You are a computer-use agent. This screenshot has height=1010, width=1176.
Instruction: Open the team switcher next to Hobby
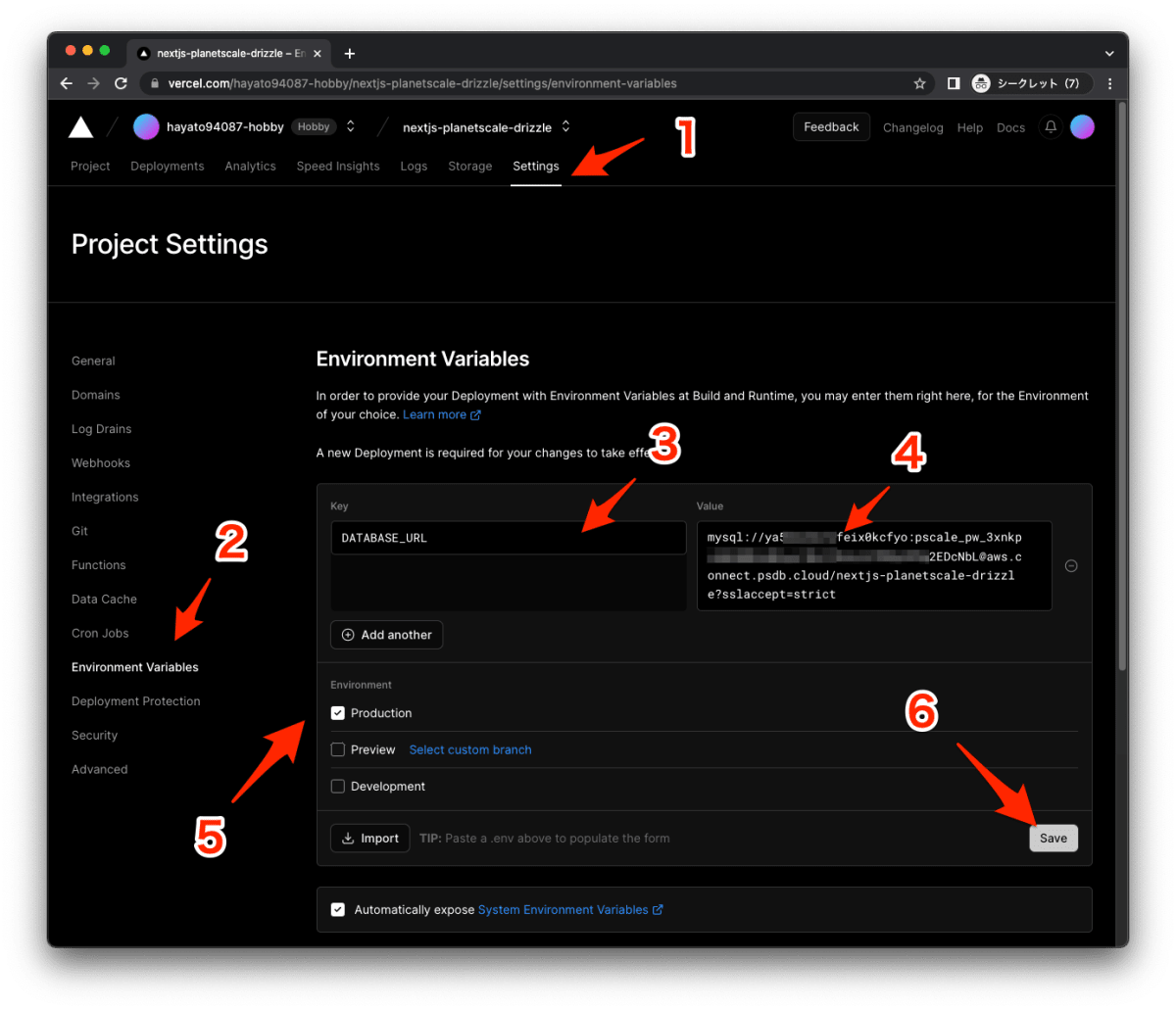coord(351,126)
